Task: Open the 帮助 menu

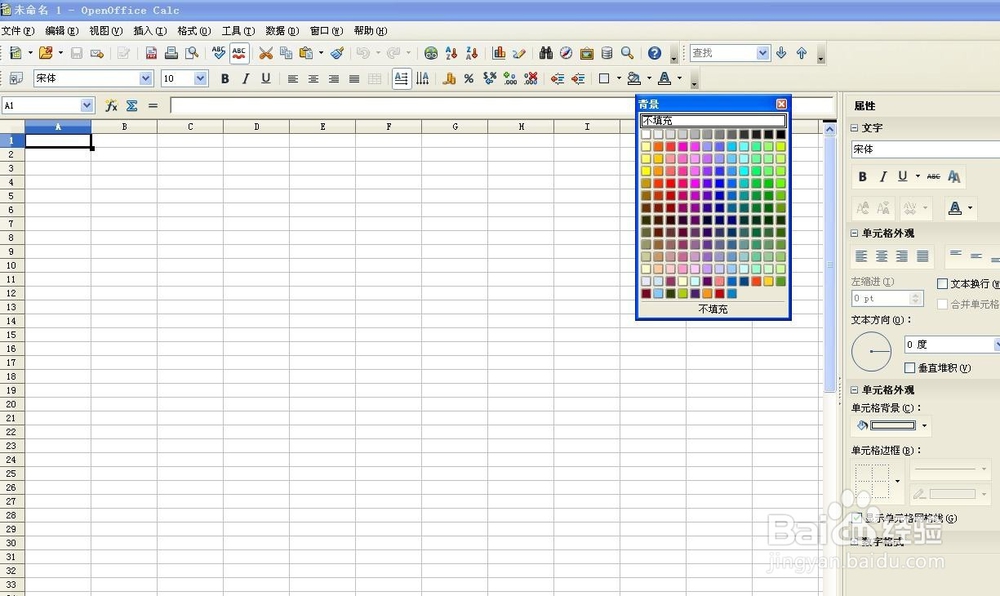Action: pos(371,31)
